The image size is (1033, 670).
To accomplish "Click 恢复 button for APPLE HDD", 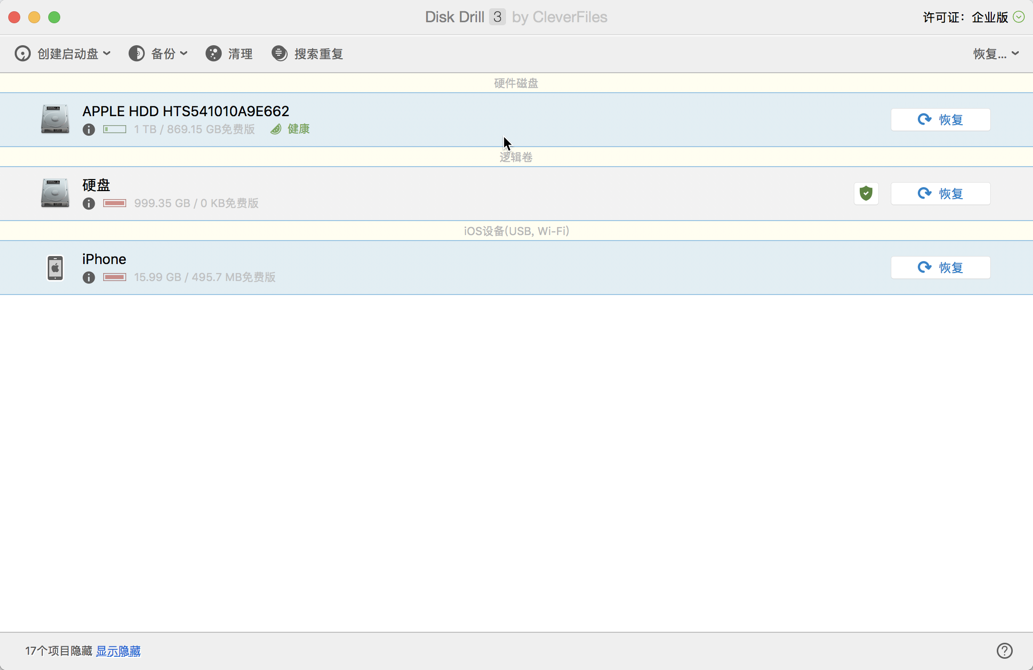I will pos(940,120).
